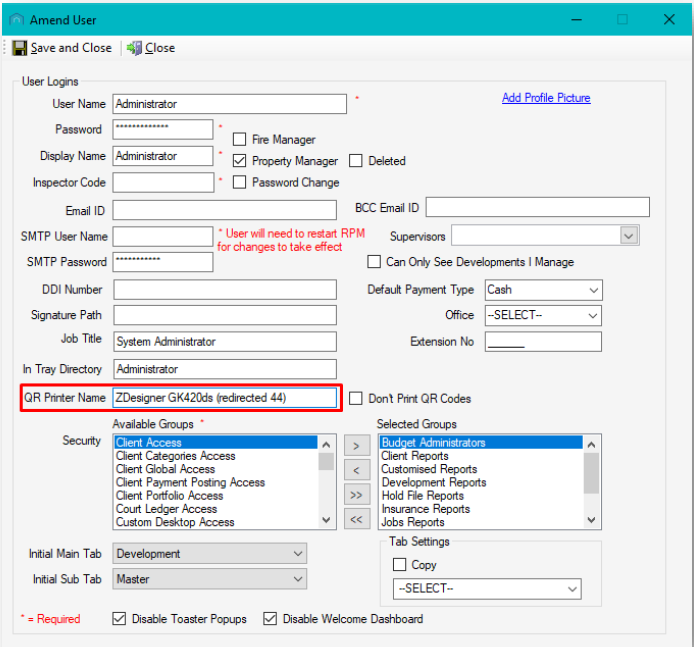694x647 pixels.
Task: Click the Signature Path input field
Action: (x=225, y=316)
